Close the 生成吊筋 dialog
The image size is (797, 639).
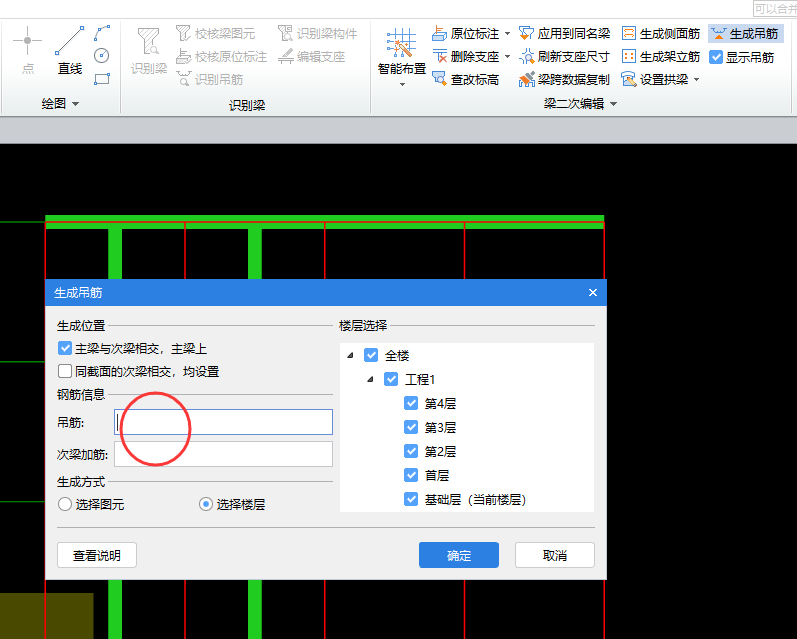click(x=593, y=293)
